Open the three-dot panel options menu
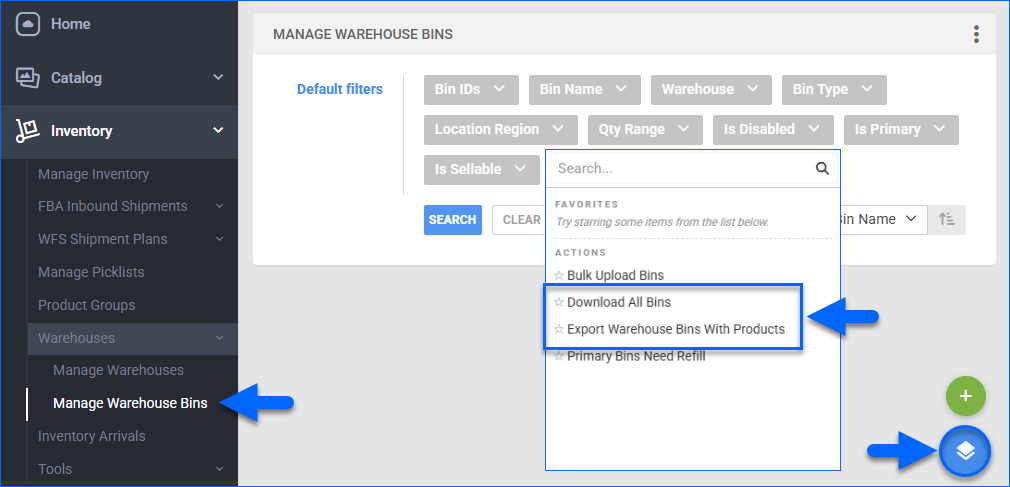This screenshot has width=1010, height=487. 976,35
